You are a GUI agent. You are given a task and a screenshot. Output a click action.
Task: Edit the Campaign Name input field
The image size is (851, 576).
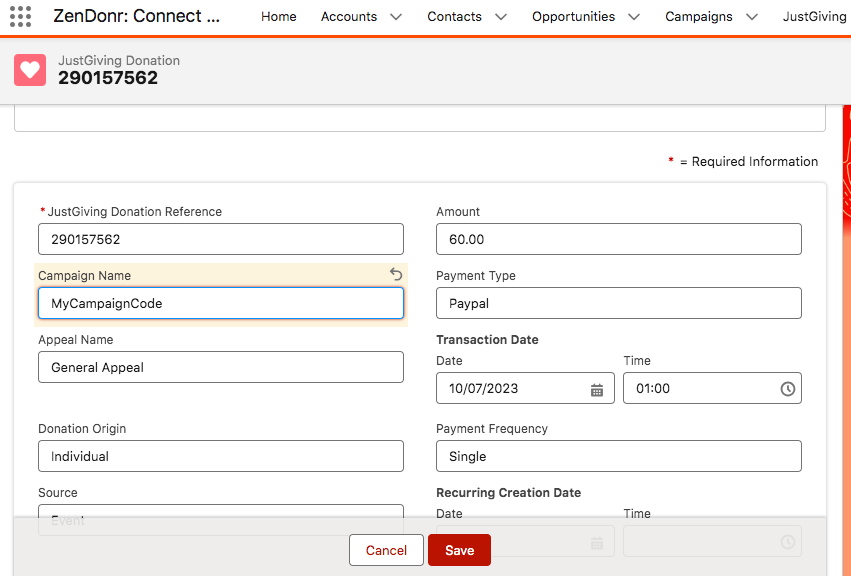(221, 303)
